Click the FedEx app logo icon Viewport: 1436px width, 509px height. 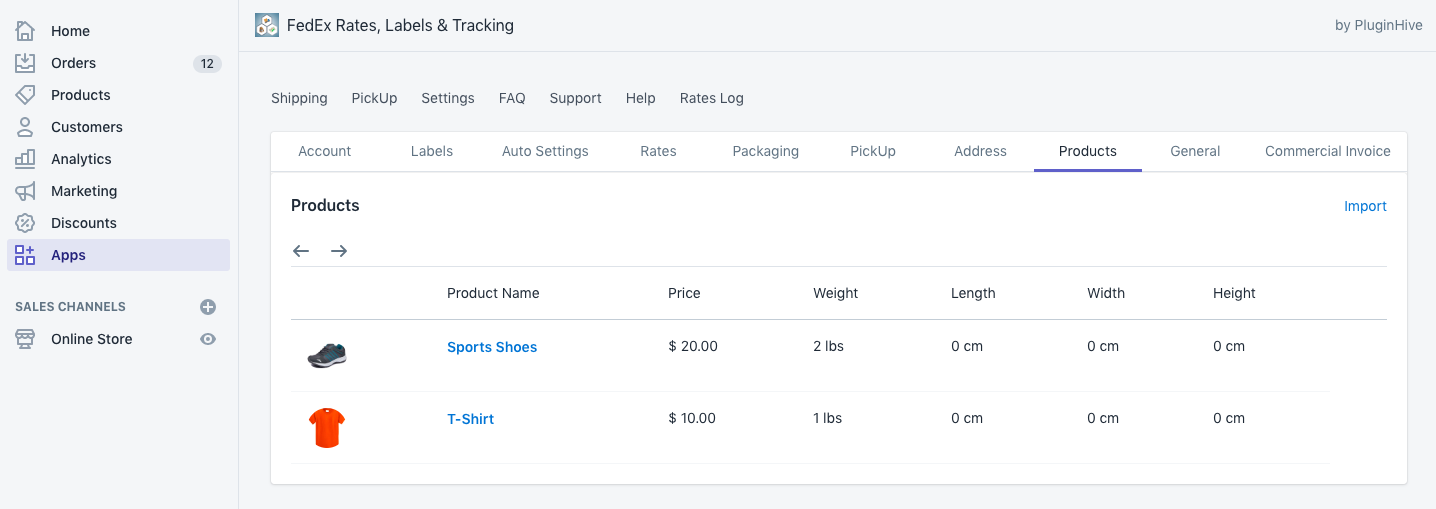coord(267,25)
